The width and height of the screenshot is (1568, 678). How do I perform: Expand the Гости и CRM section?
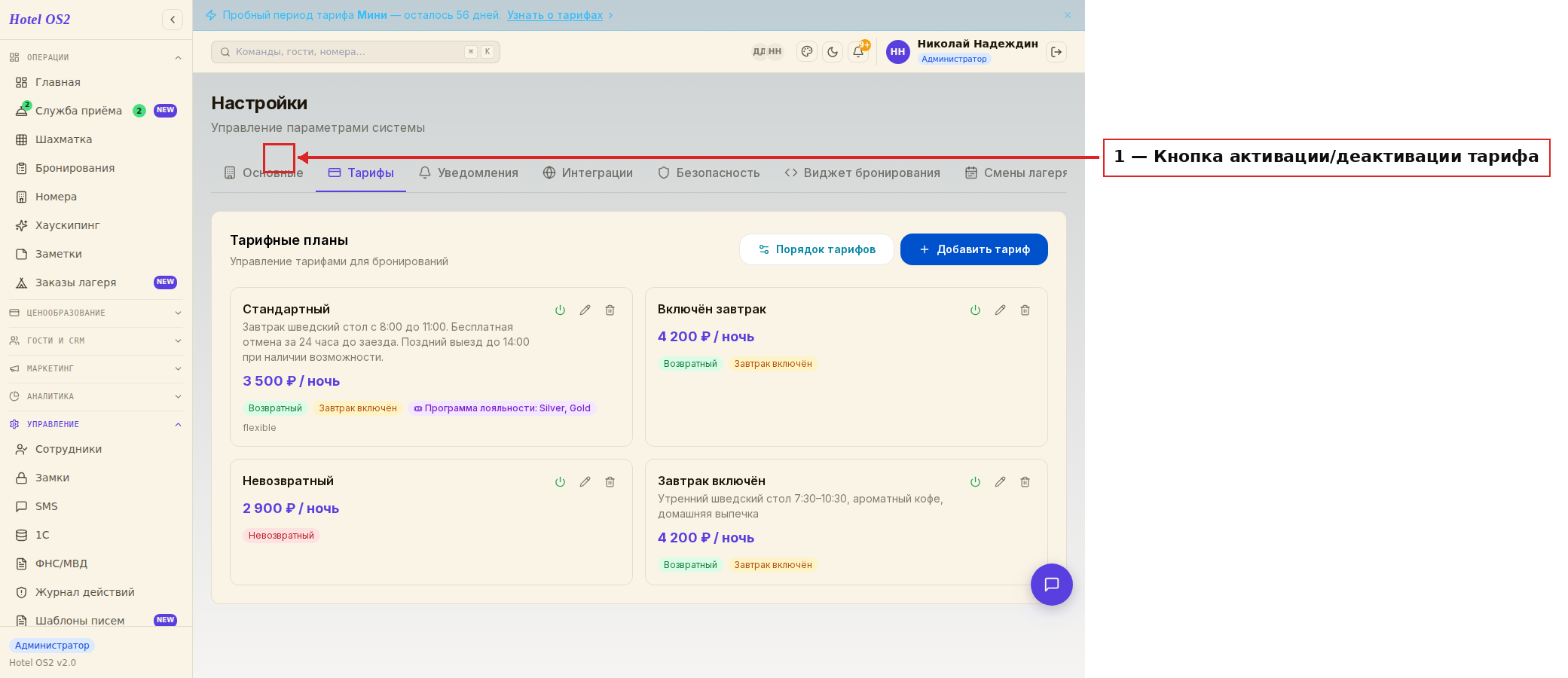pos(96,341)
